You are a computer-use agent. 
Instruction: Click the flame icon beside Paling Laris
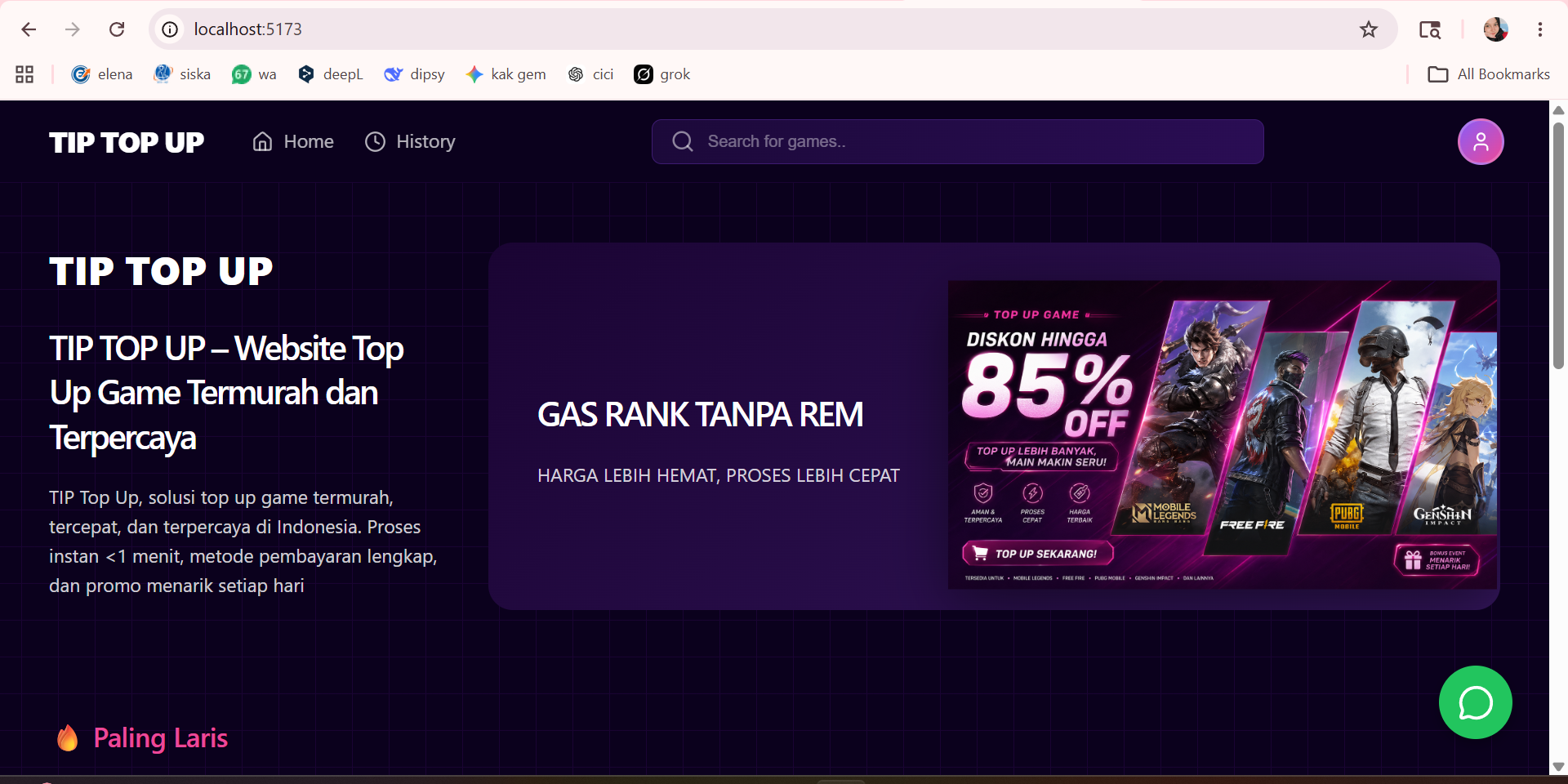(x=68, y=737)
